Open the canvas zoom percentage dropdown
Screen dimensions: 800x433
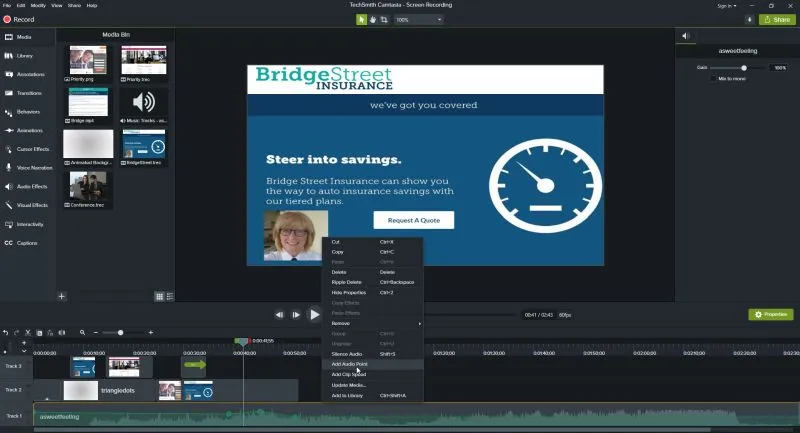pyautogui.click(x=418, y=19)
